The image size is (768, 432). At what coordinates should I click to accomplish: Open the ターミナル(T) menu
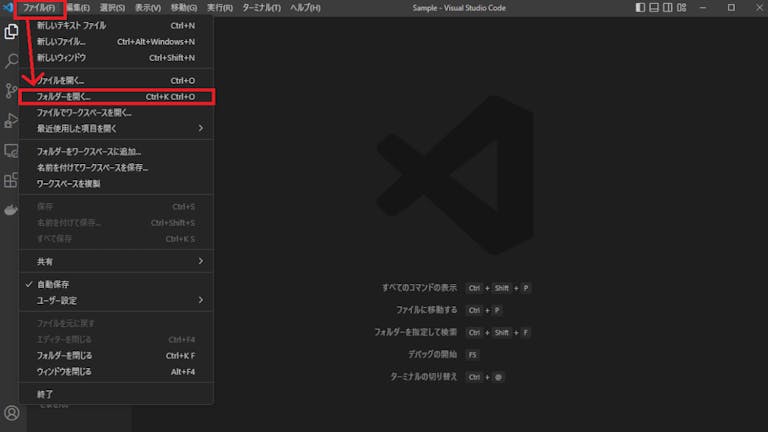tap(262, 8)
